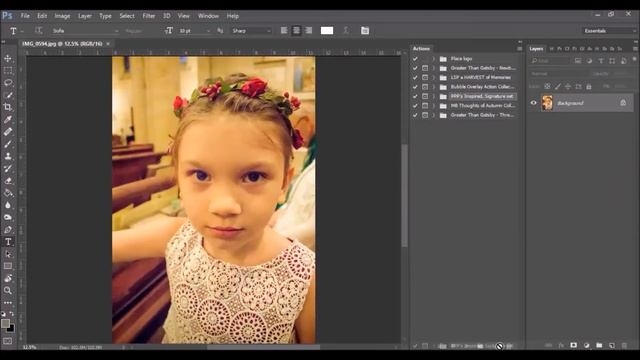Select the Horizontal Type tool in toolbox
Image resolution: width=640 pixels, height=360 pixels.
(x=8, y=242)
